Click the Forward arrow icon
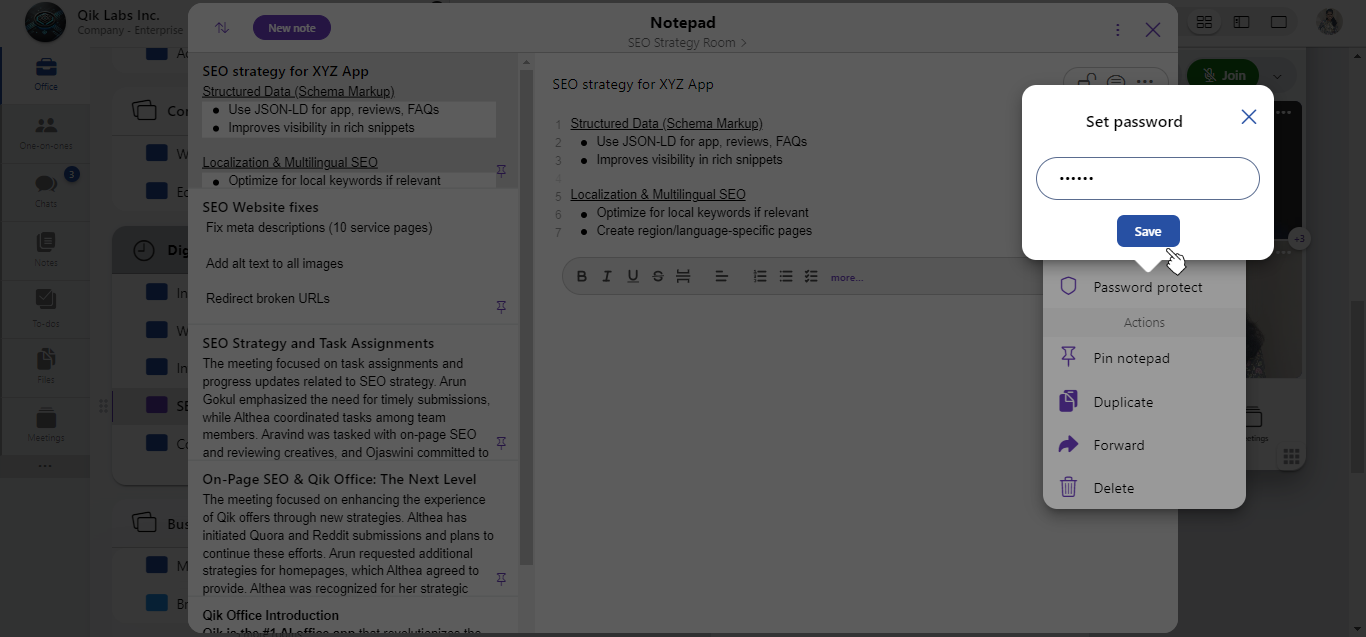Viewport: 1366px width, 637px height. point(1068,445)
